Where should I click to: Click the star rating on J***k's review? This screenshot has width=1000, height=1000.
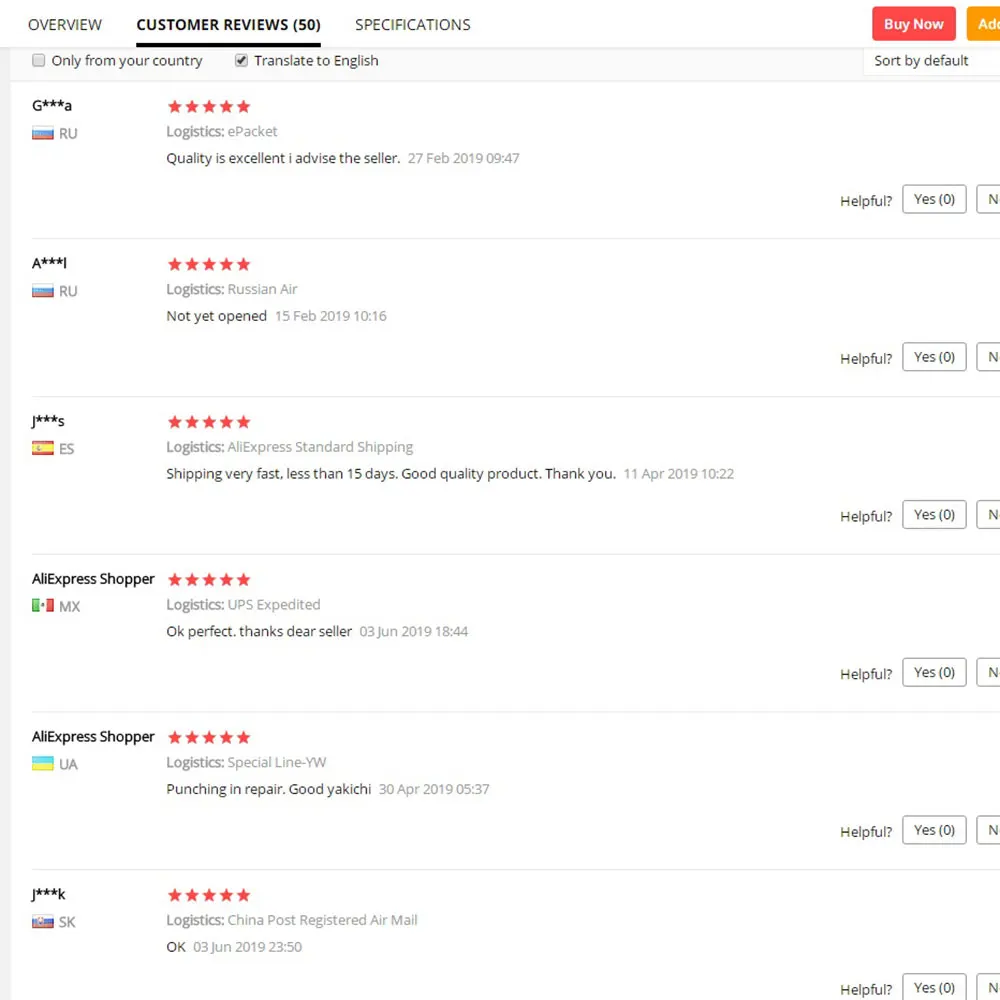pyautogui.click(x=209, y=895)
